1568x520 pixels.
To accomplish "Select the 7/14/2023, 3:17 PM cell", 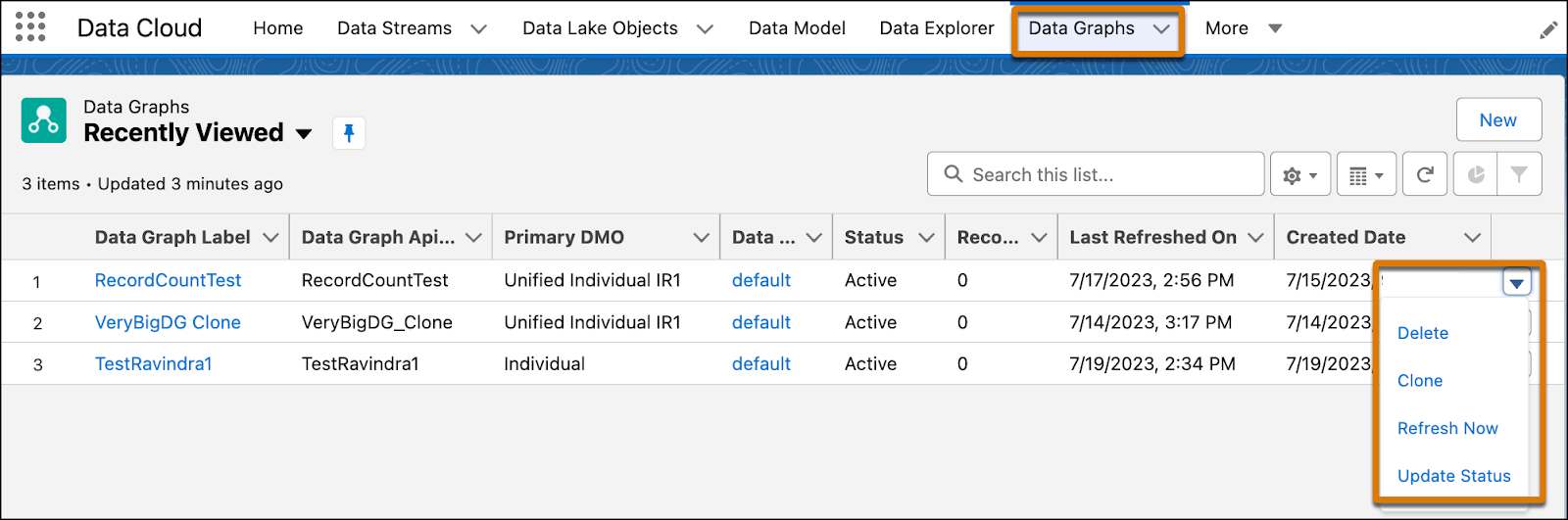I will (1151, 322).
